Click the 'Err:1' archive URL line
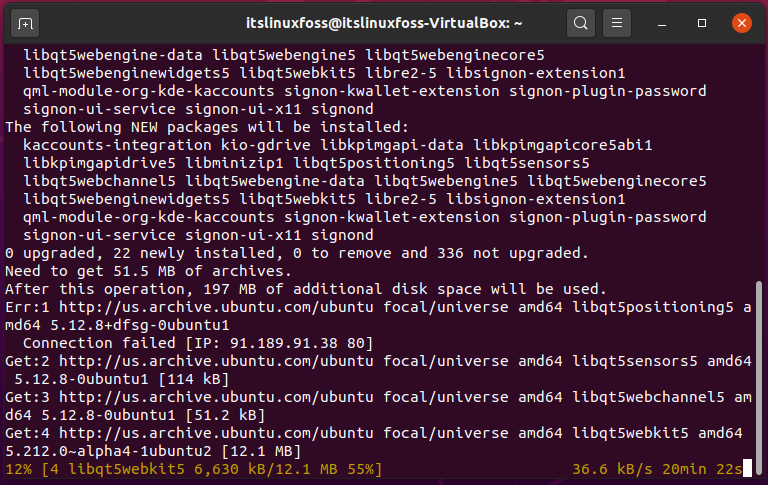 coord(378,307)
